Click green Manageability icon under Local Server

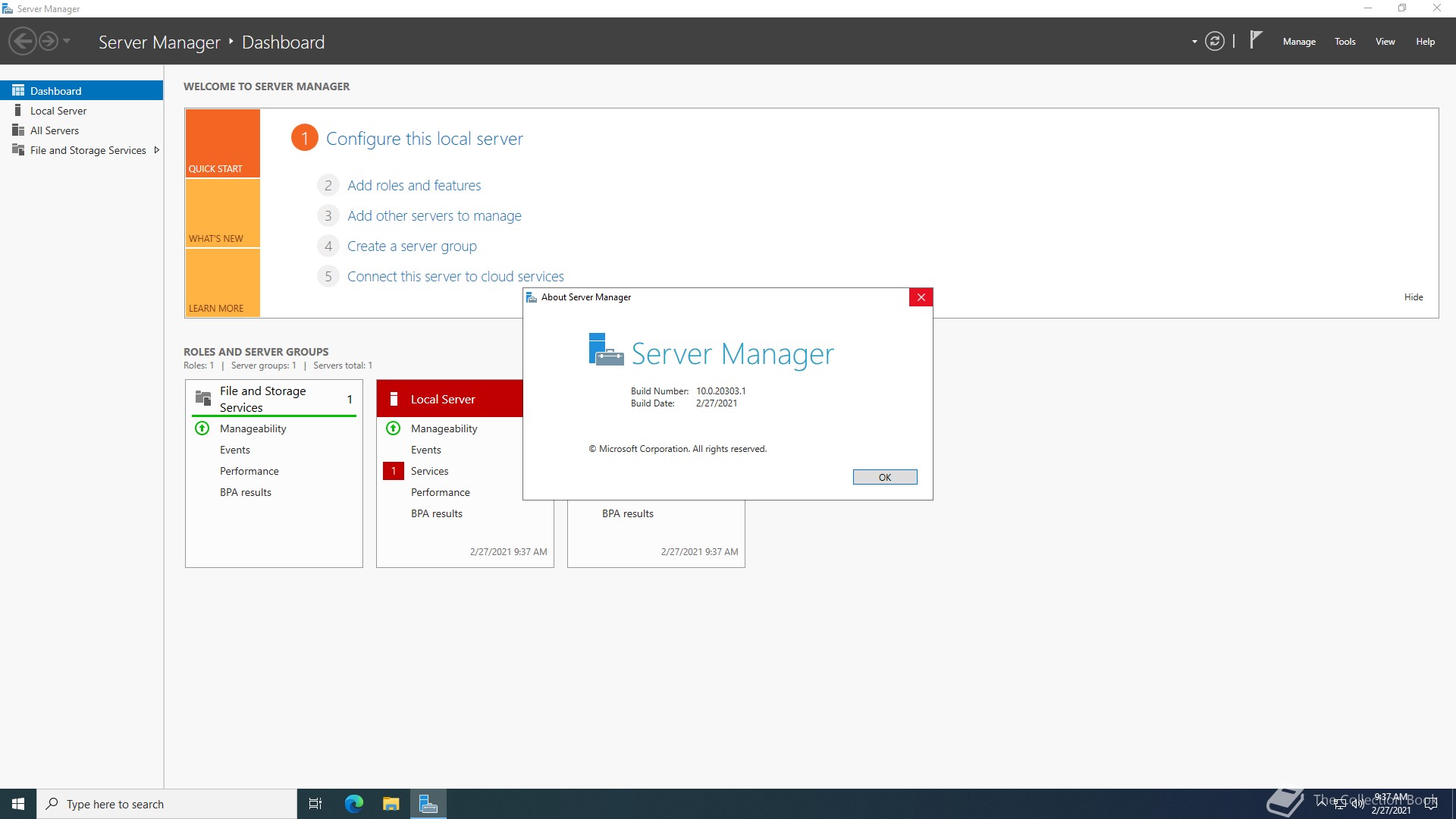coord(394,428)
